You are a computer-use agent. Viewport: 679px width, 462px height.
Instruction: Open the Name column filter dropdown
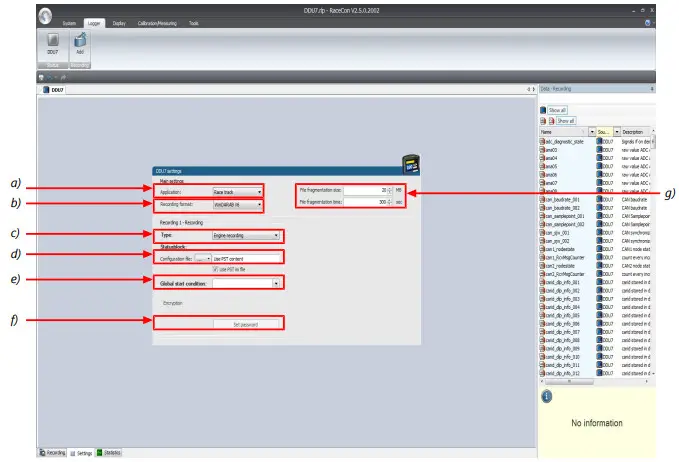pyautogui.click(x=592, y=132)
